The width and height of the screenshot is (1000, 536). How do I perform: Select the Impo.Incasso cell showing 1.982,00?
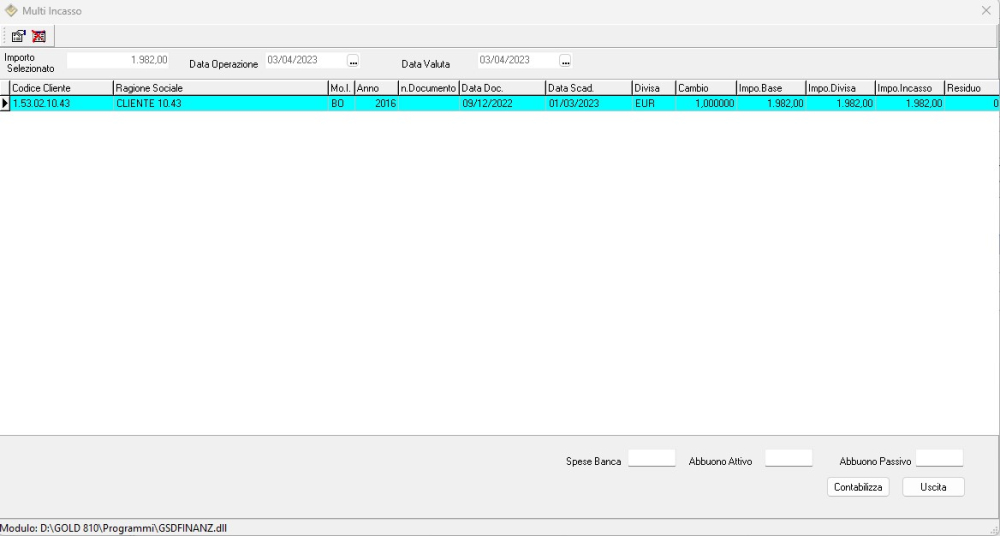coord(908,103)
